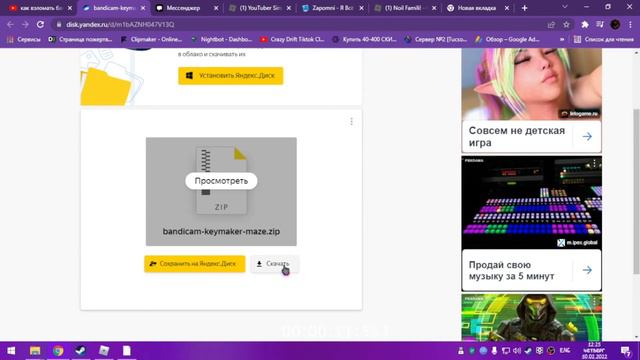Click 'Продай свою музыку за 5 минут' text

coord(511,270)
